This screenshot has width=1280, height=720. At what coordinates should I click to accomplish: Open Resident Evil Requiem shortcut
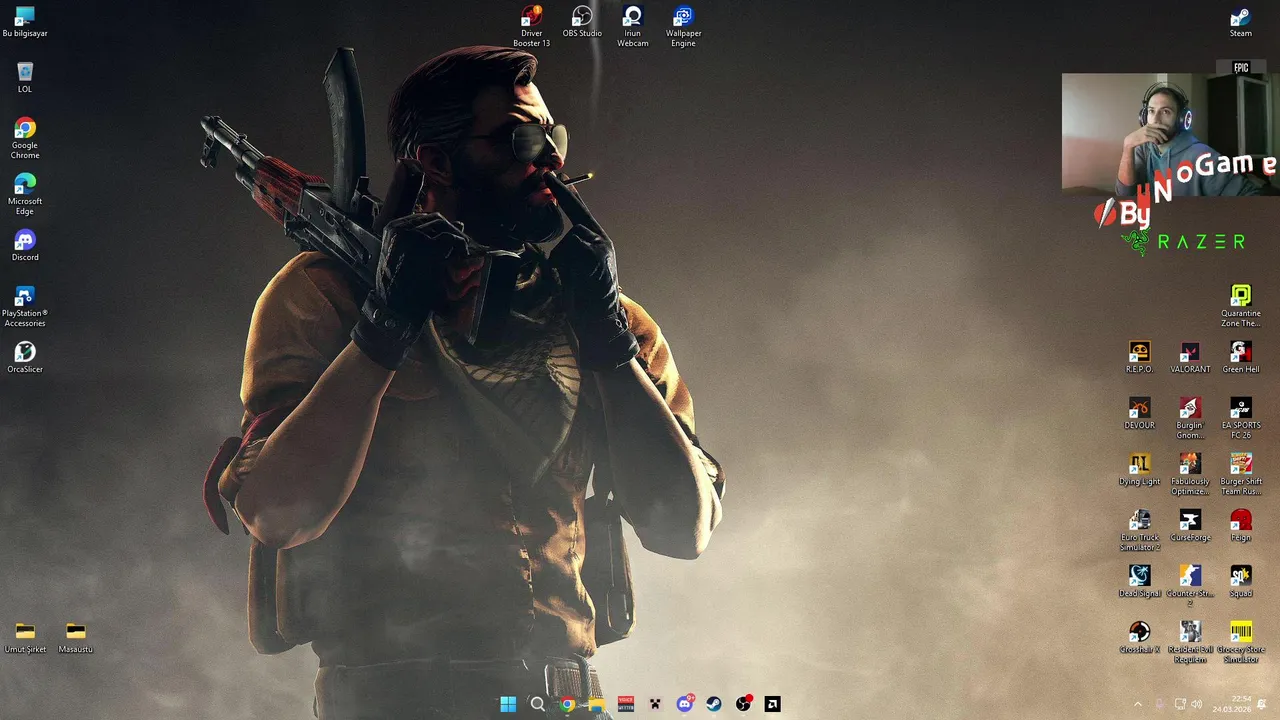(1190, 643)
